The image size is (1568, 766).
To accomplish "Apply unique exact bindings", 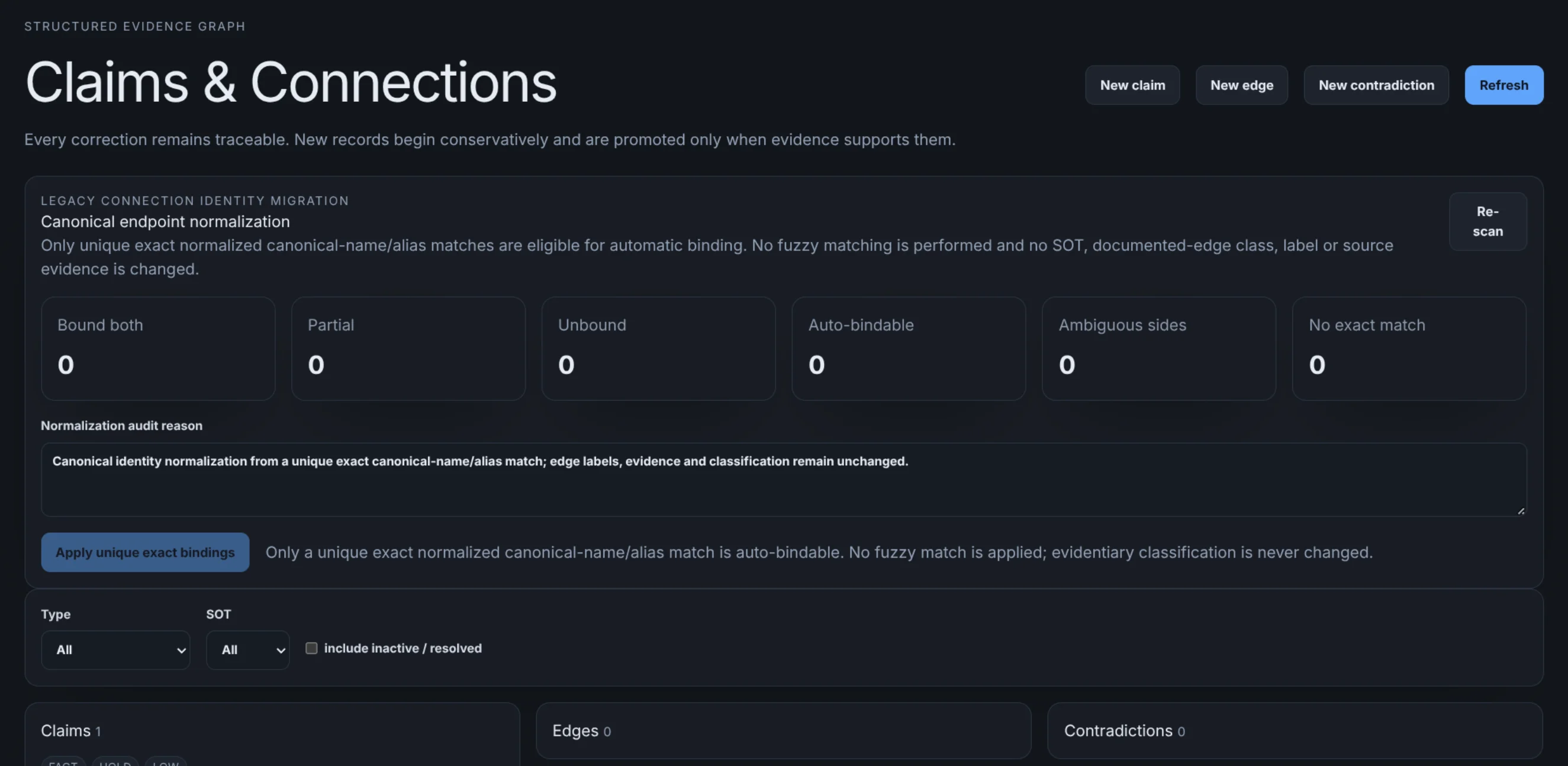I will tap(145, 552).
